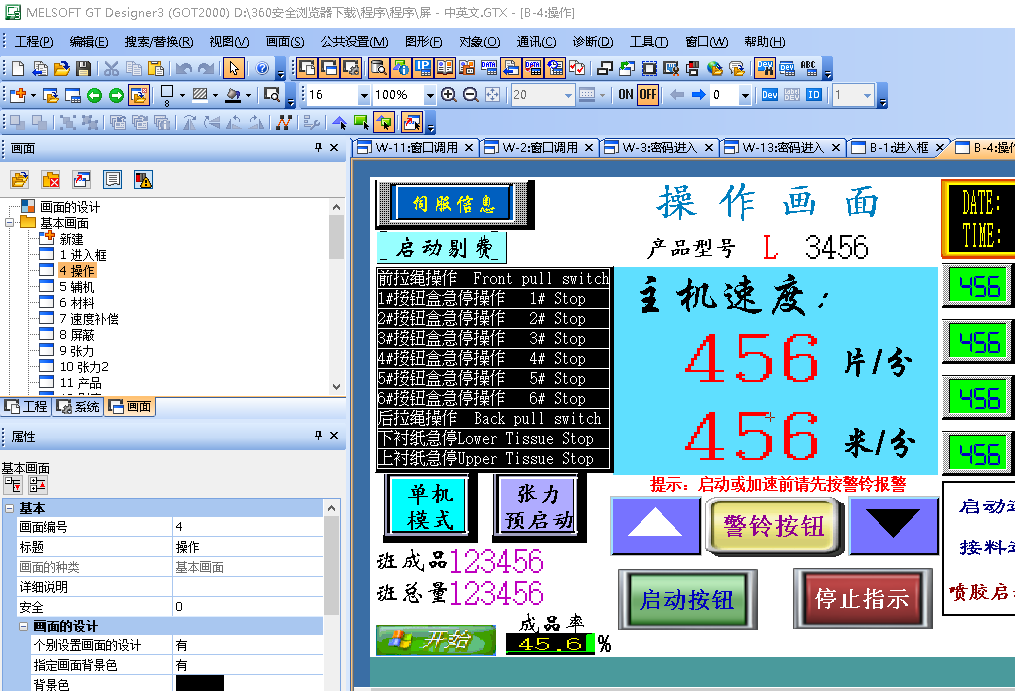This screenshot has width=1015, height=691.
Task: Open the Help question mark icon
Action: coord(261,68)
